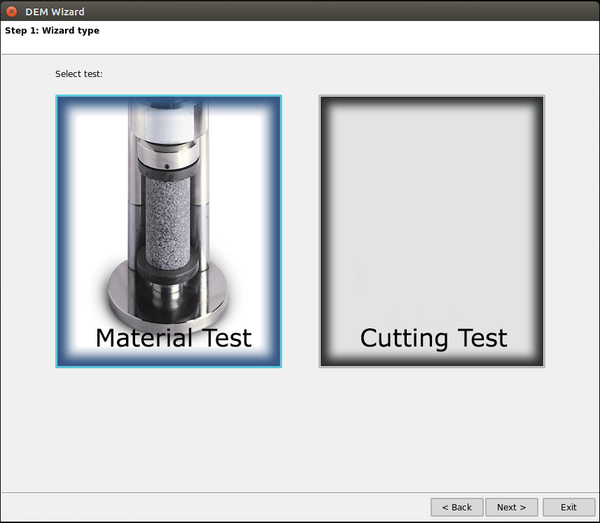600x523 pixels.
Task: Click the DEM Wizard title bar text
Action: pyautogui.click(x=55, y=12)
